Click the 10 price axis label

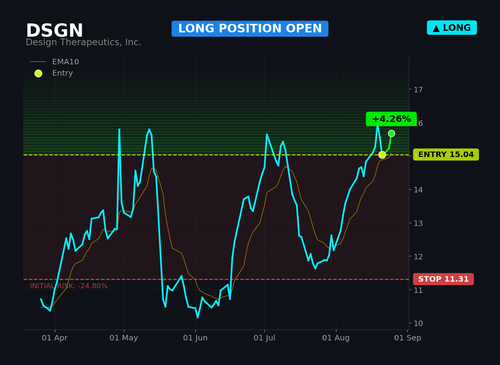pos(418,323)
